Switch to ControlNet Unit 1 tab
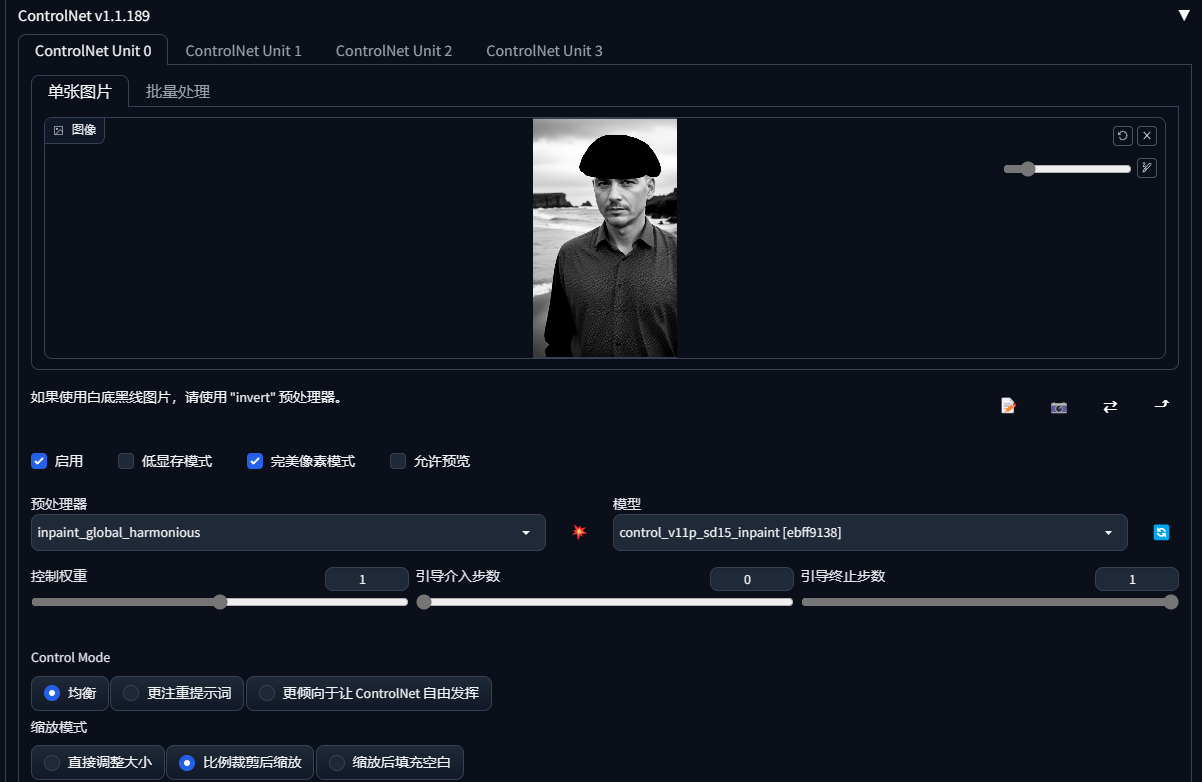1202x782 pixels. point(243,50)
